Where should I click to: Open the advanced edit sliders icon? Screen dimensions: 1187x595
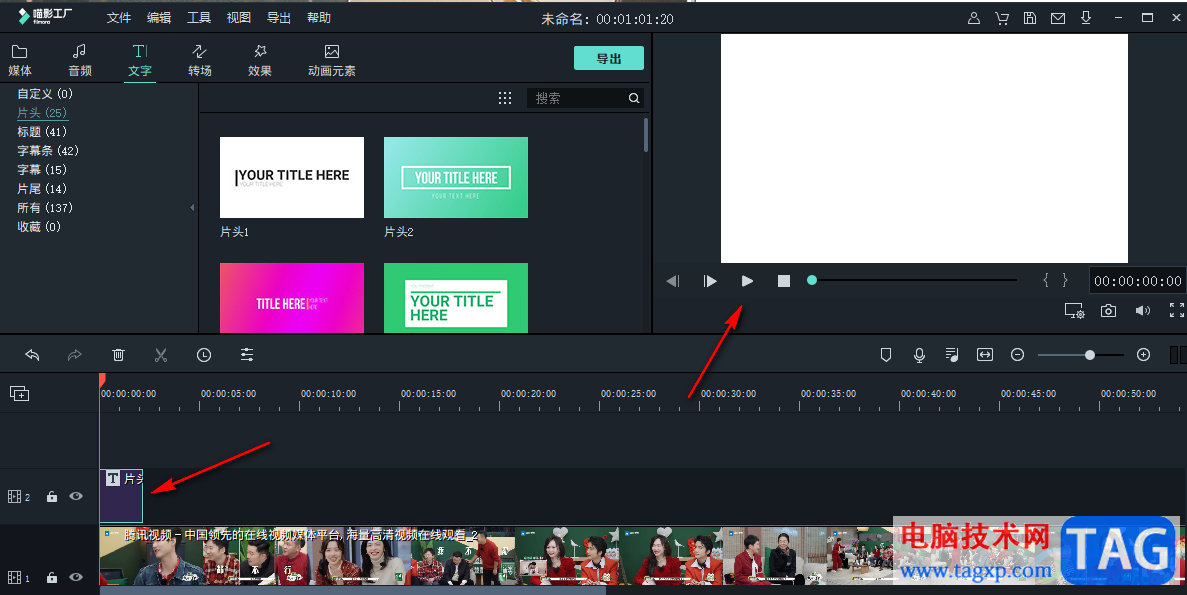click(x=247, y=354)
